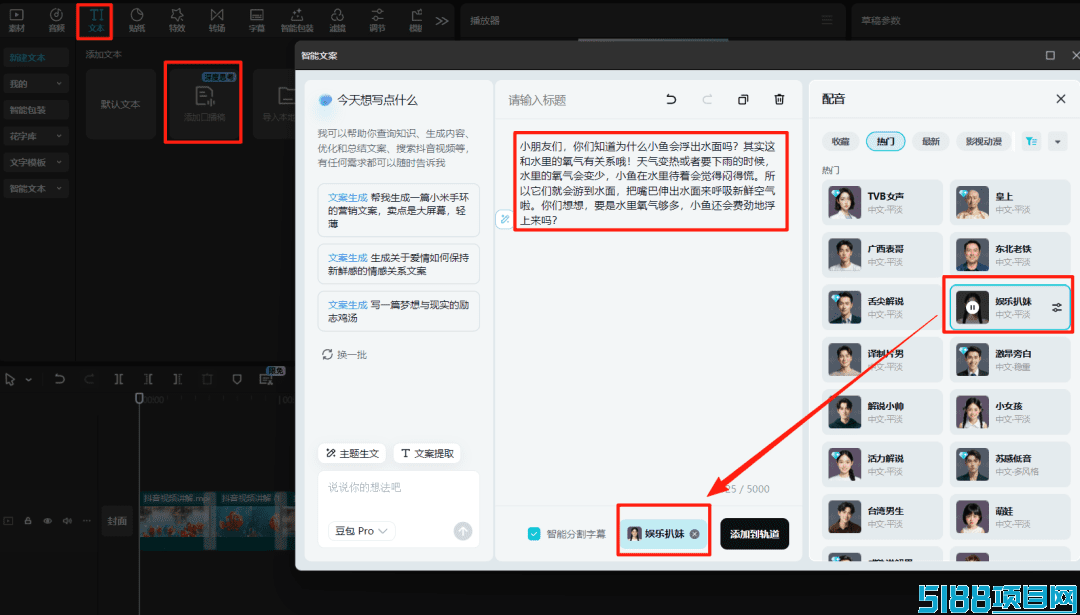Open the 豆包 Pro model dropdown
The height and width of the screenshot is (615, 1080).
point(362,531)
